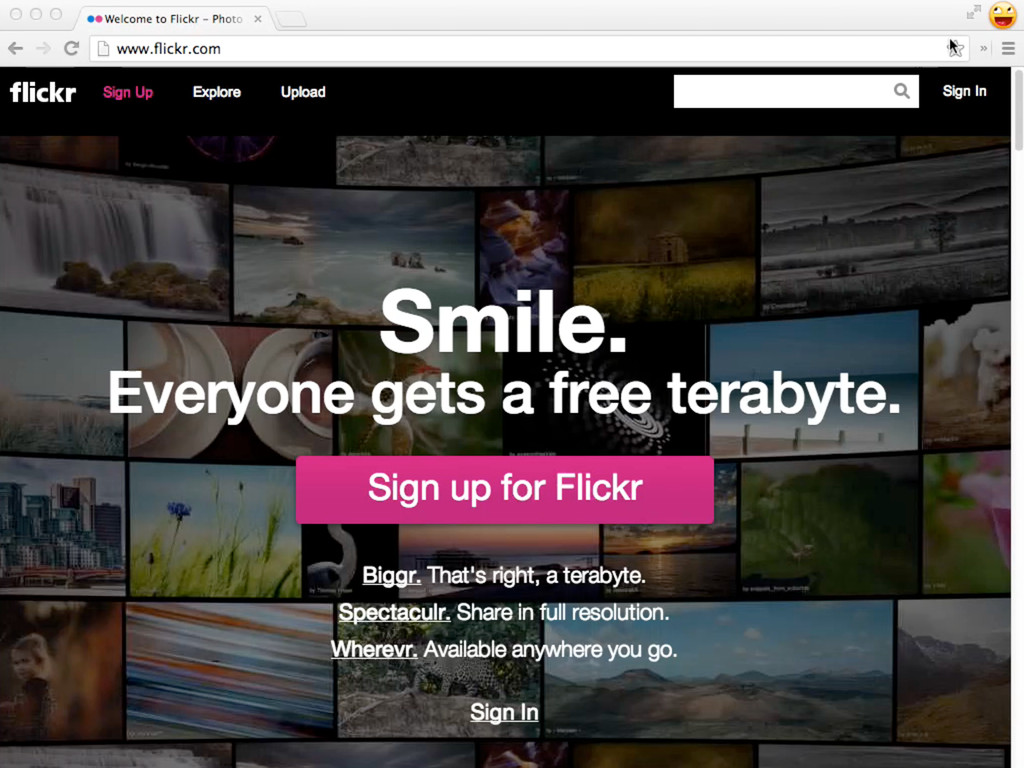Open the Chrome hamburger menu

(1008, 48)
